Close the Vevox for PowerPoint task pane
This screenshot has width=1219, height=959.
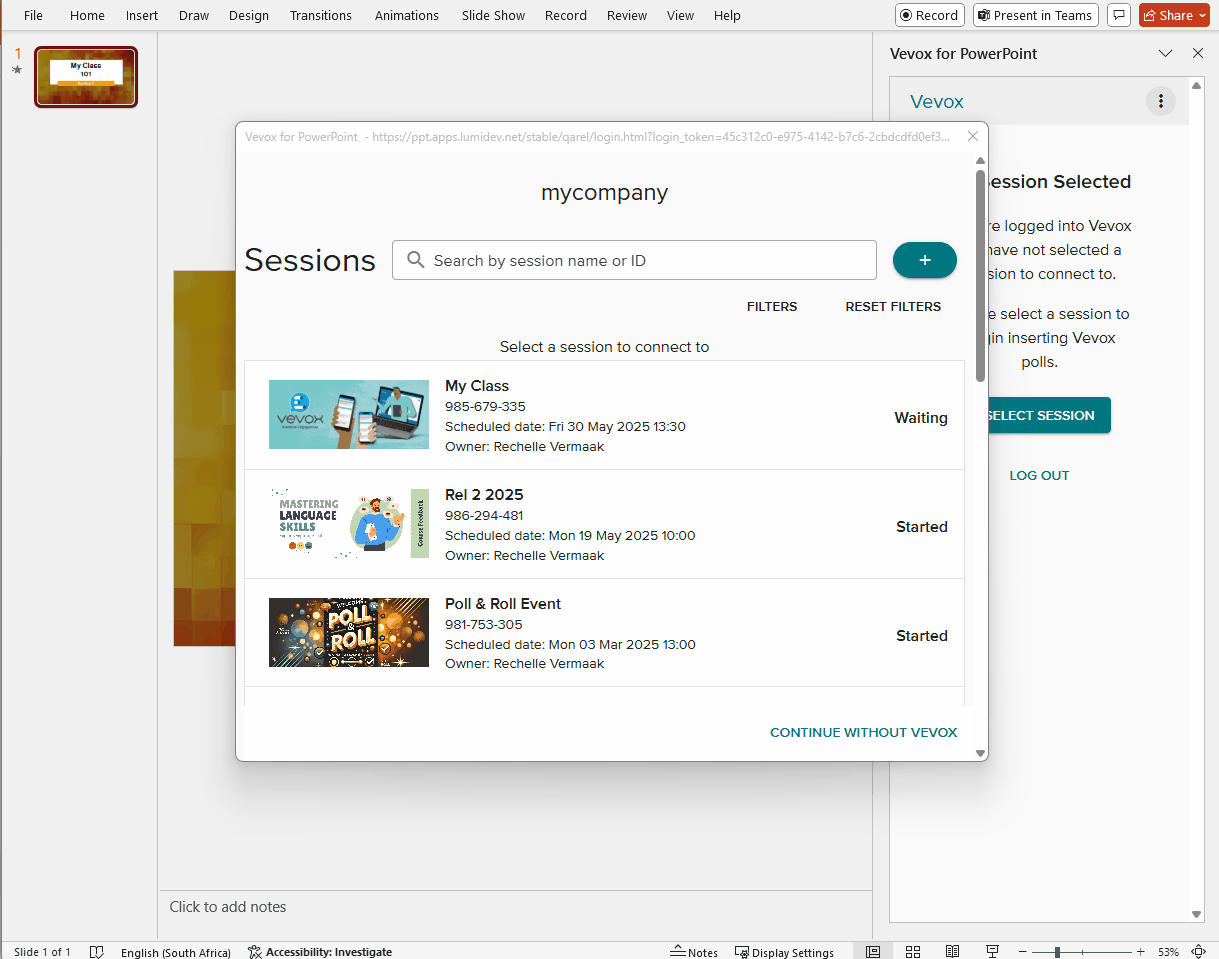[x=1198, y=54]
